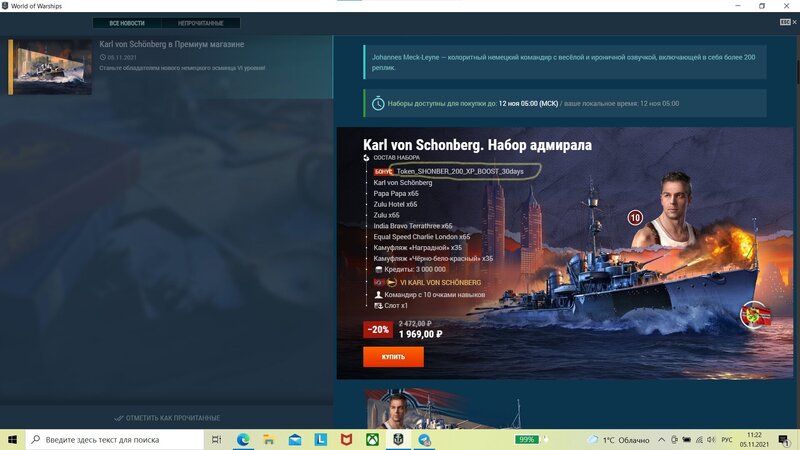Click Камуфляж «Чёрно-бело-красный» x35 item
The height and width of the screenshot is (450, 800).
point(433,258)
